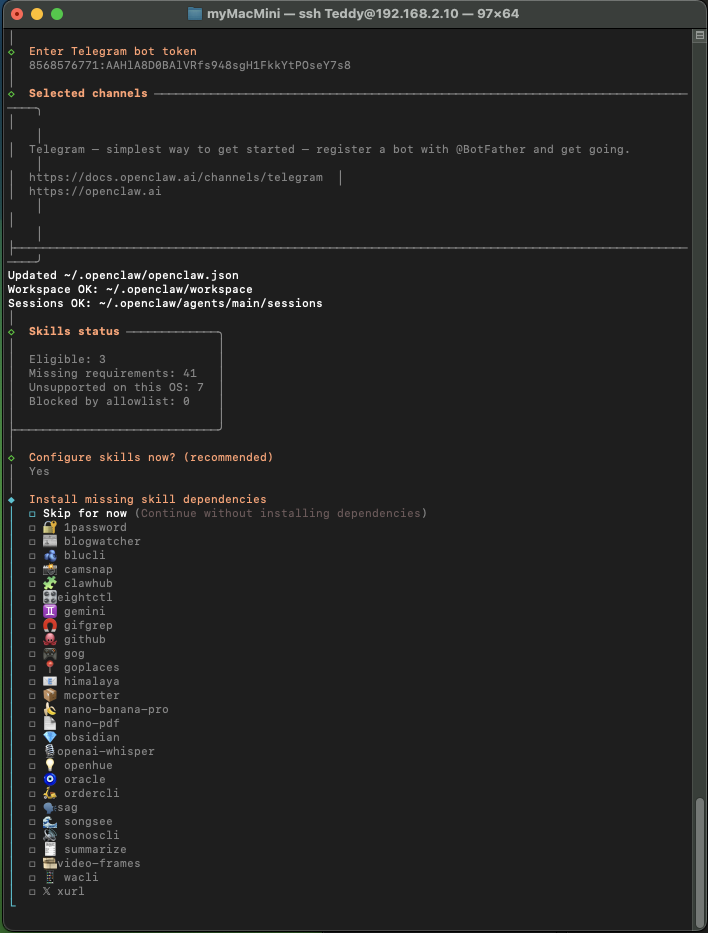The image size is (708, 933).
Task: Click the vertical scrollbar thumb
Action: [x=699, y=860]
